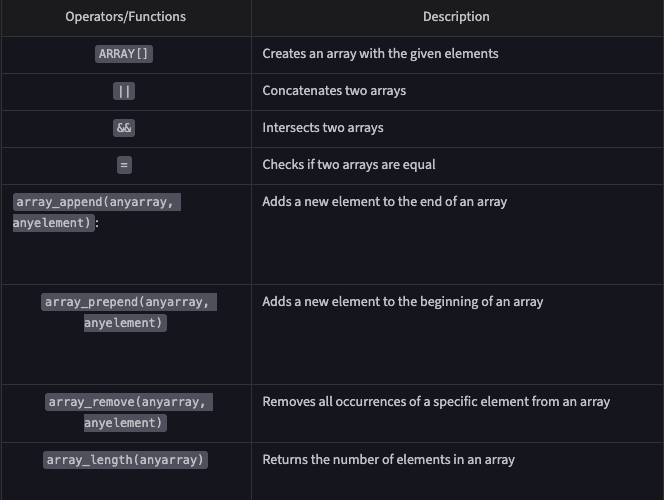
Task: Click the && intersect operator
Action: pos(124,128)
